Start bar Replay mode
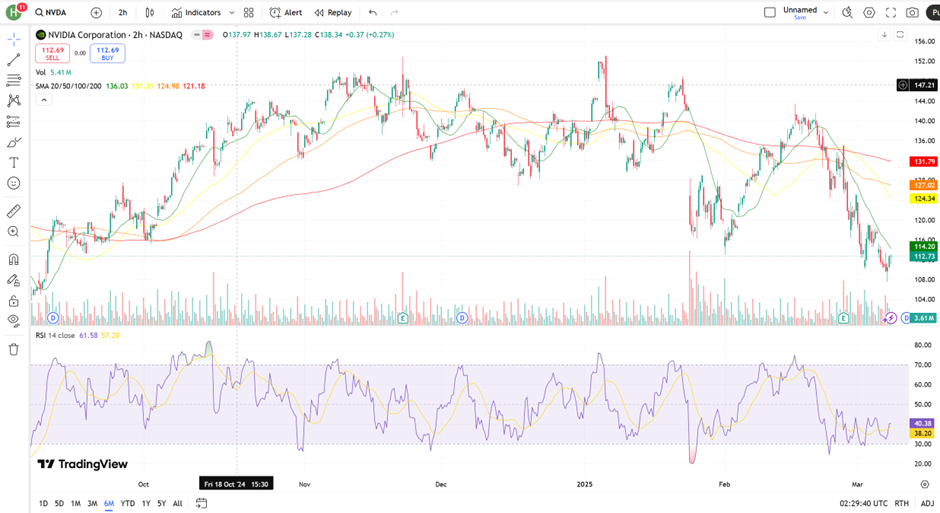 tap(333, 13)
